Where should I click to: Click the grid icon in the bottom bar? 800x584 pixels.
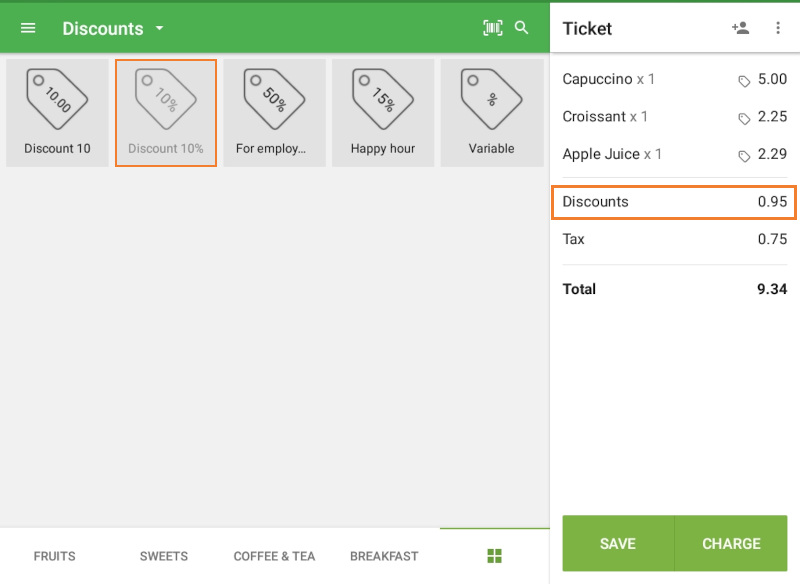coord(494,556)
